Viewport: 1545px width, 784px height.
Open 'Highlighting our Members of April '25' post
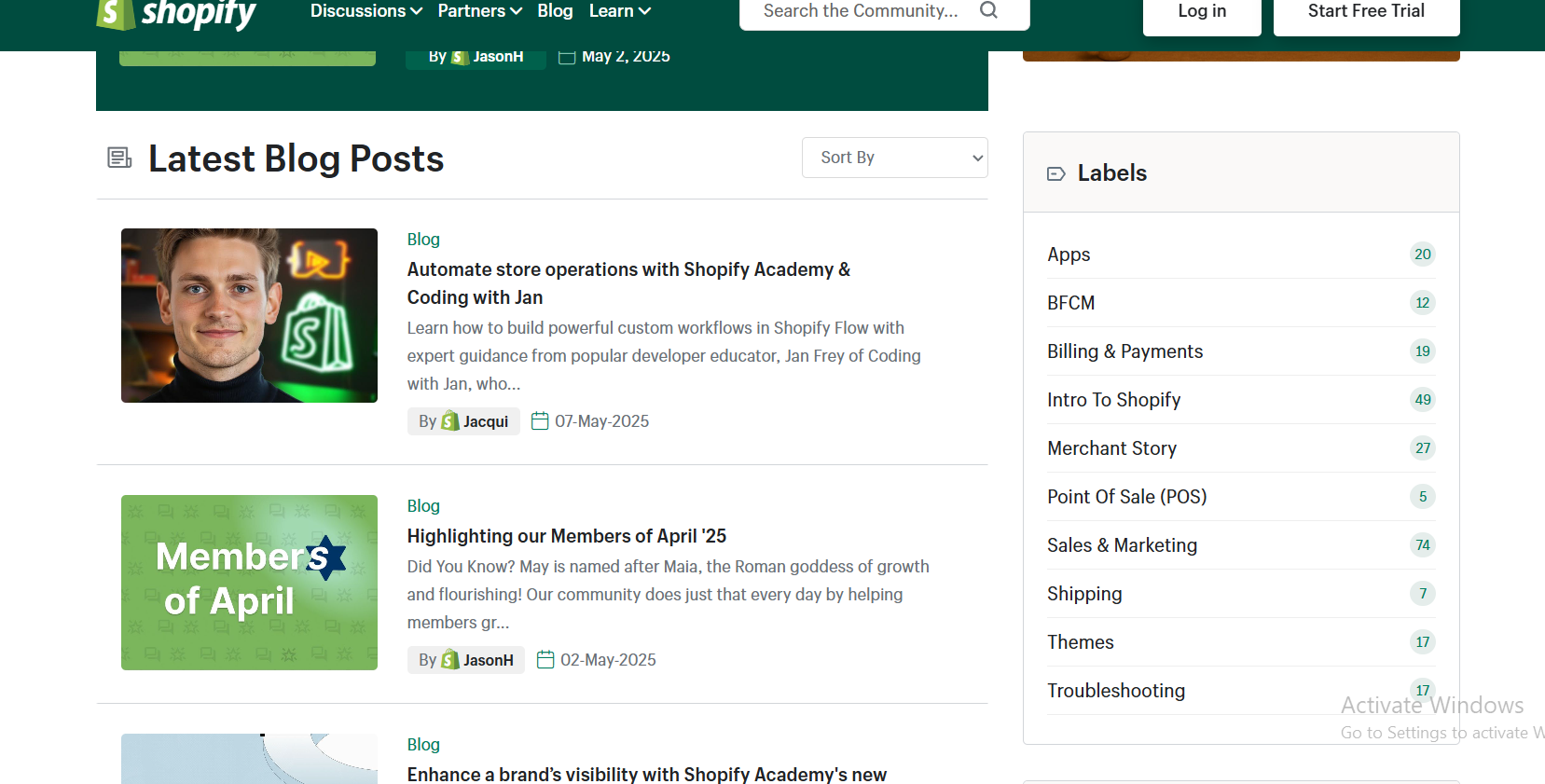[567, 536]
